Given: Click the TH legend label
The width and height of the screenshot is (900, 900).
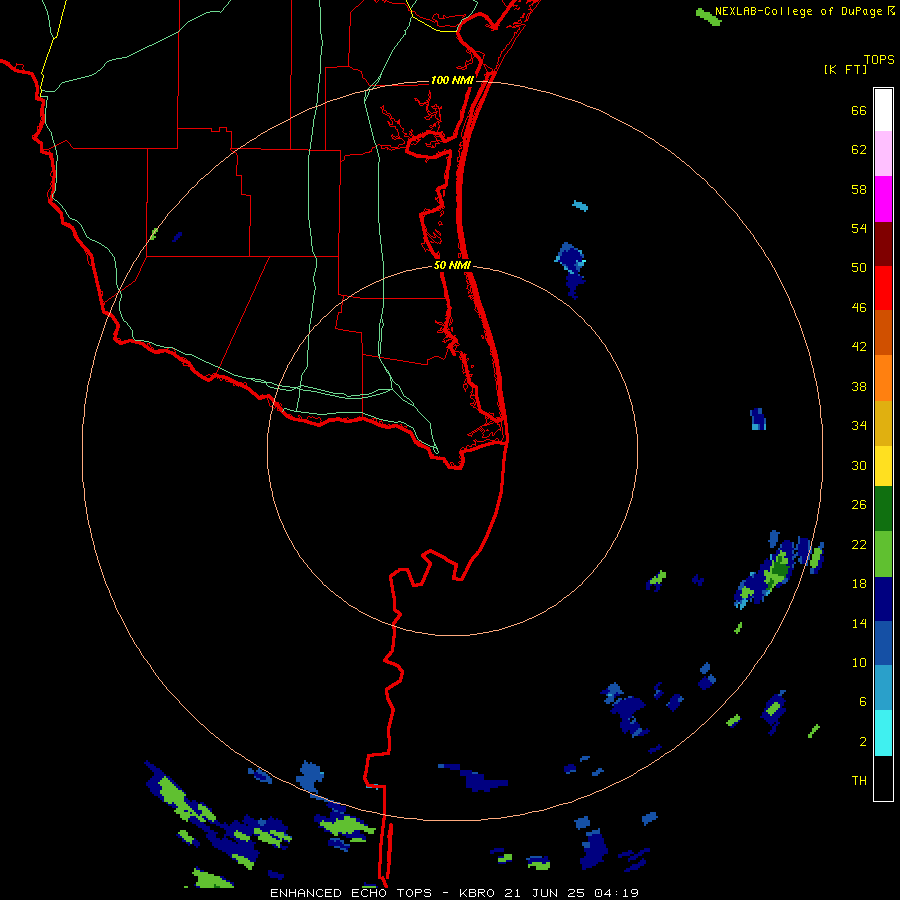Looking at the screenshot, I should [859, 781].
